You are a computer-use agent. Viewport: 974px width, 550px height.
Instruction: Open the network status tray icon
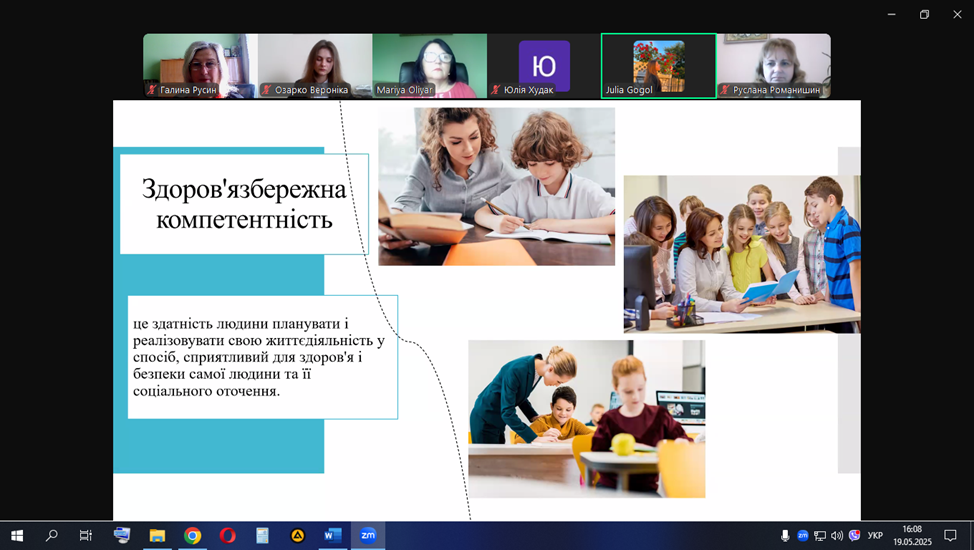click(820, 536)
